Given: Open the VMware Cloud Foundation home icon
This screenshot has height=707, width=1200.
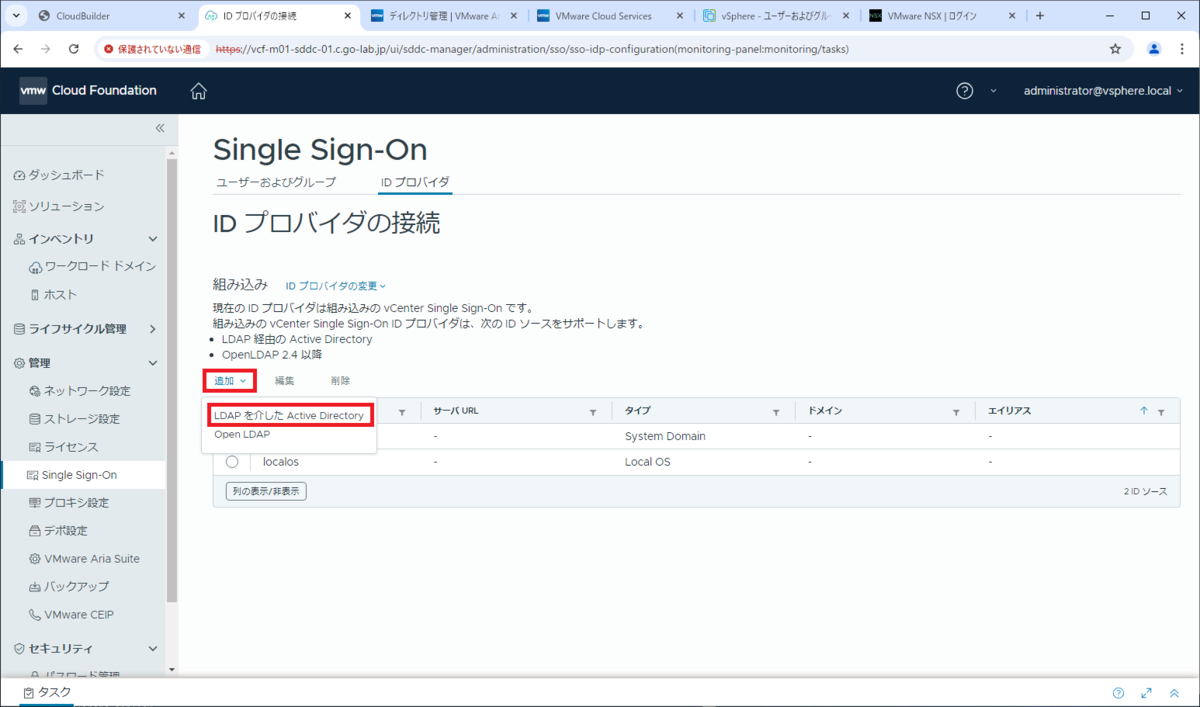Looking at the screenshot, I should [x=199, y=91].
